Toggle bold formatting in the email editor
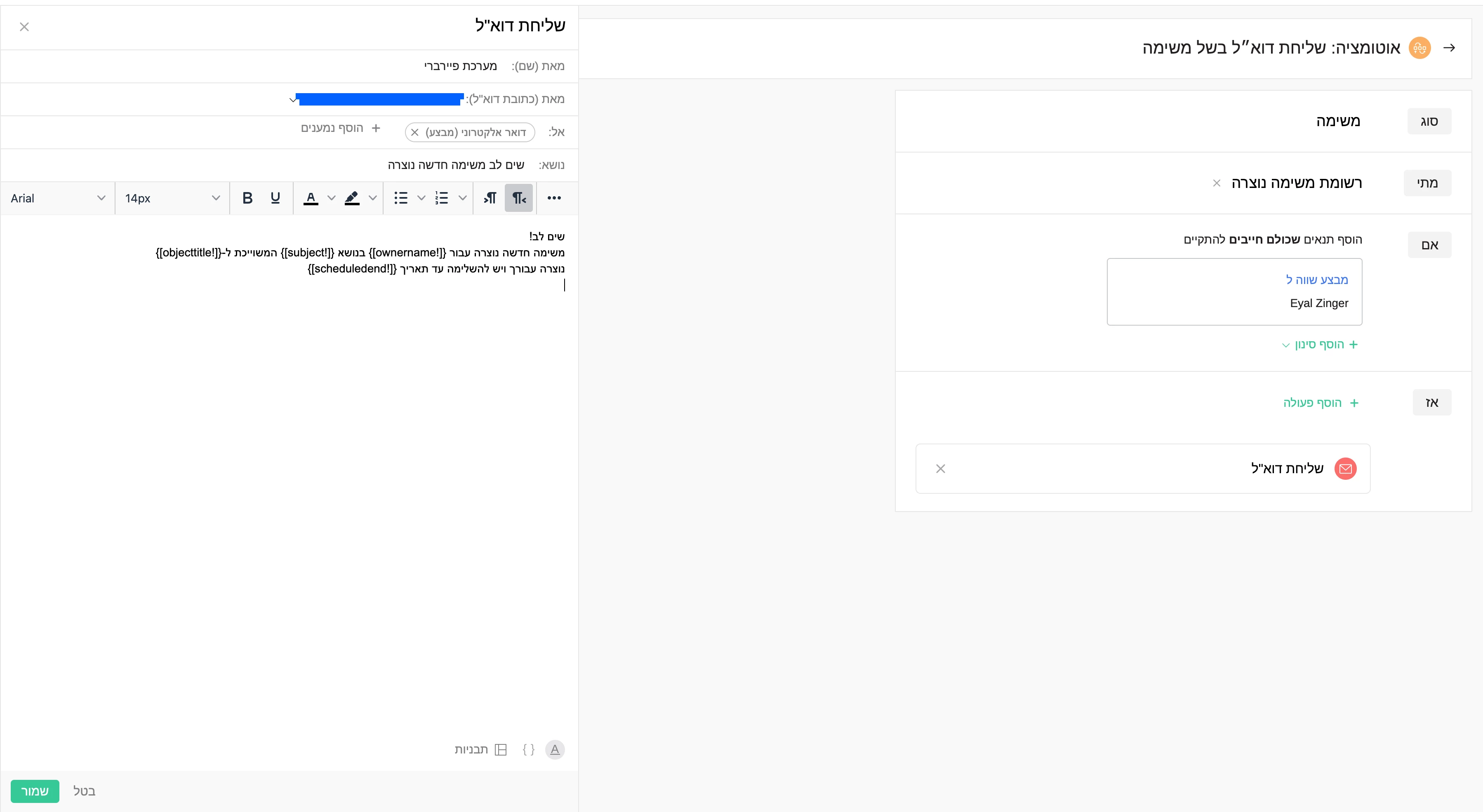Viewport: 1483px width, 812px height. pyautogui.click(x=247, y=198)
